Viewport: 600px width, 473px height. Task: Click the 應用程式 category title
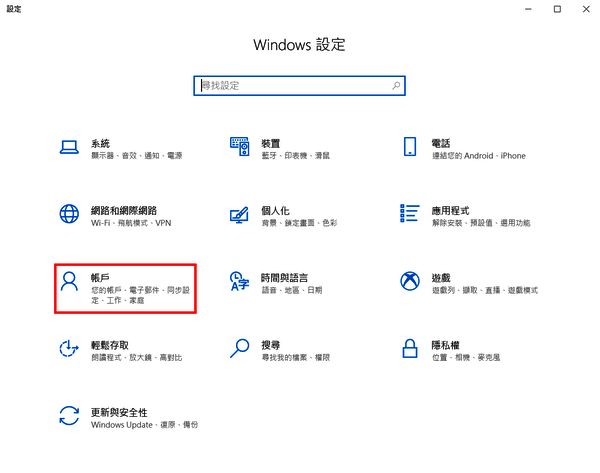point(450,210)
